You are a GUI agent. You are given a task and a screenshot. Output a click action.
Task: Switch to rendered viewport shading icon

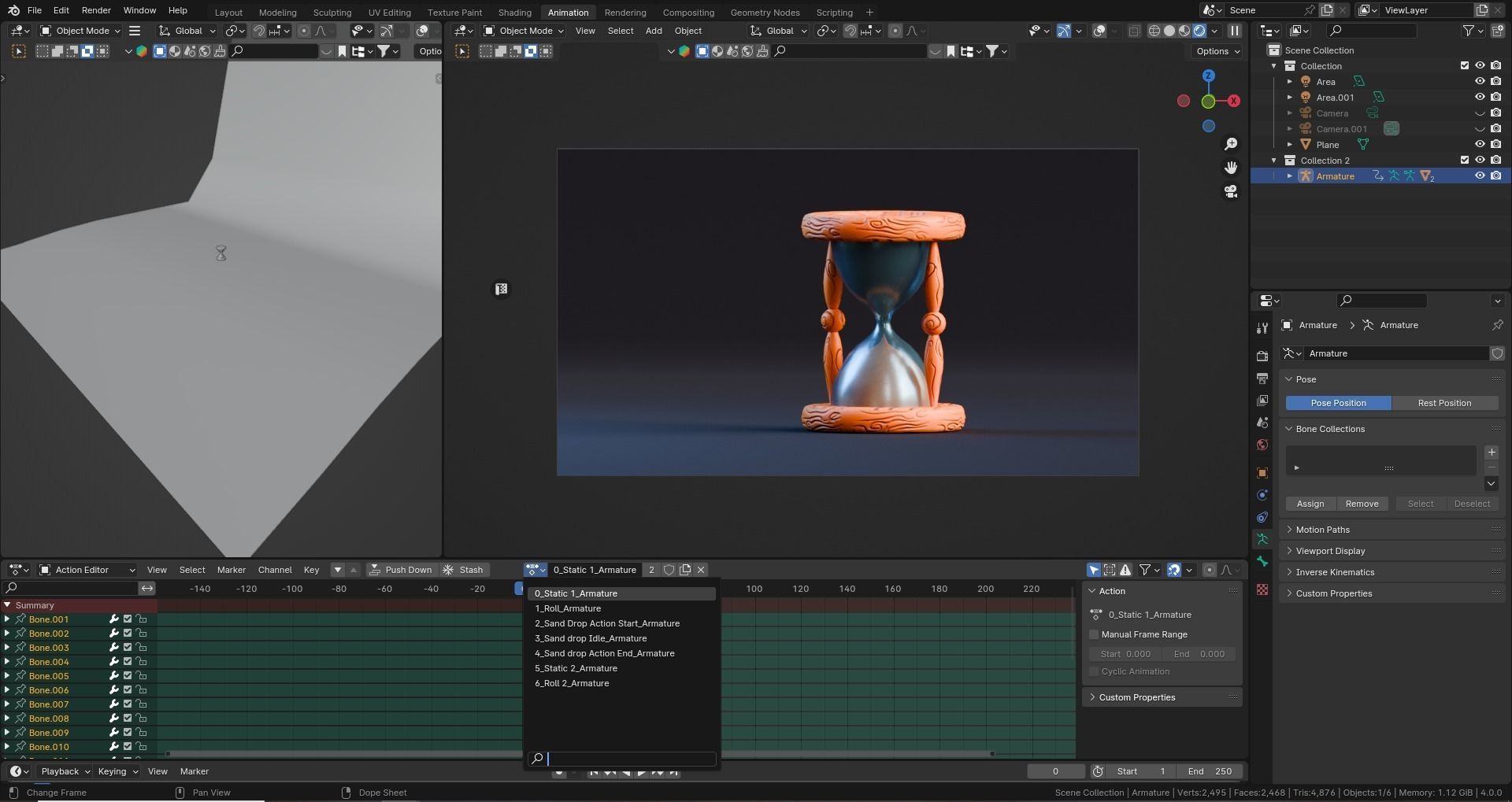(1199, 31)
